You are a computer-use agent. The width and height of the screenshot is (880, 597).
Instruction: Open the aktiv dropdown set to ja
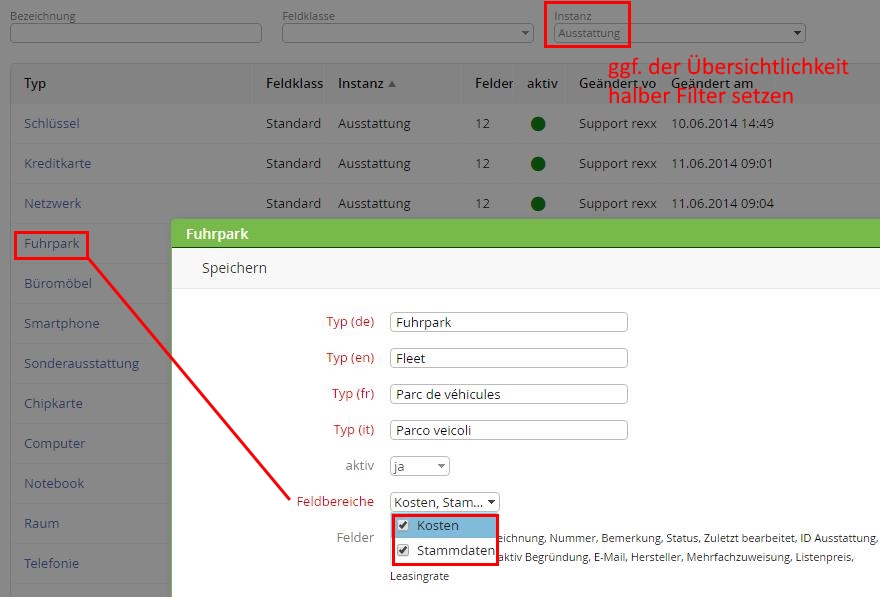coord(420,466)
